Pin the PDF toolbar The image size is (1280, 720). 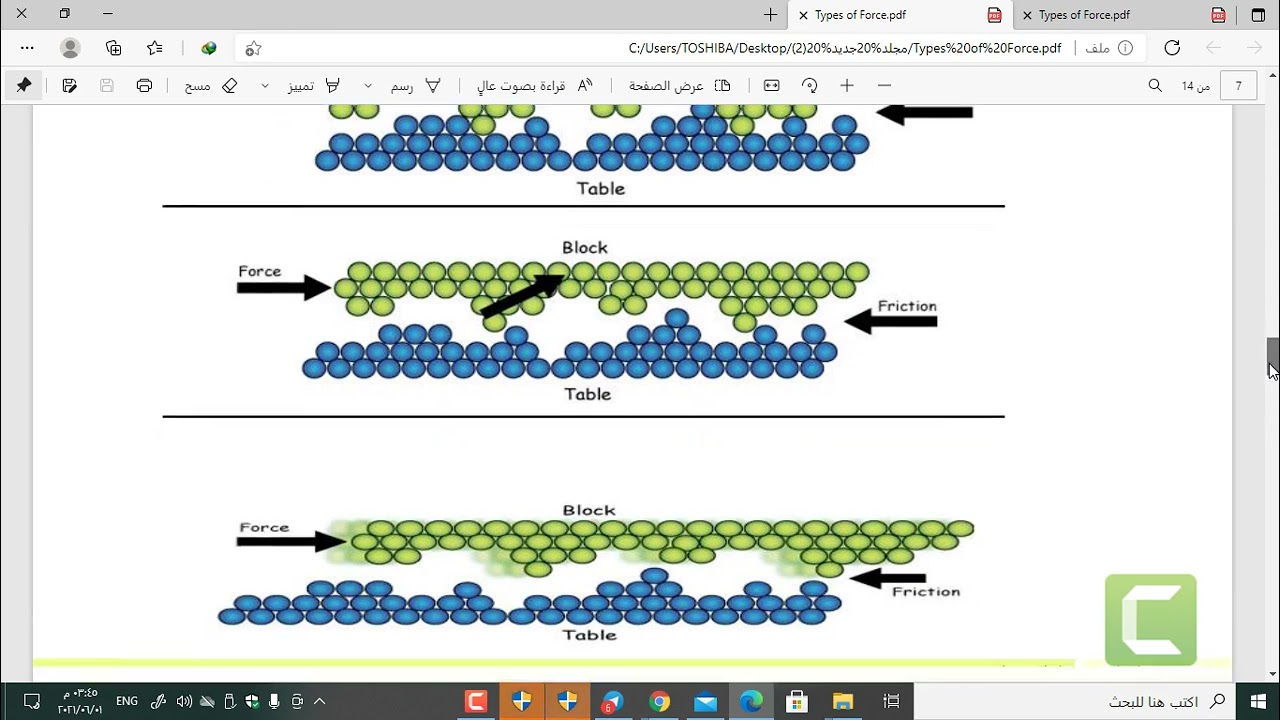pyautogui.click(x=24, y=86)
